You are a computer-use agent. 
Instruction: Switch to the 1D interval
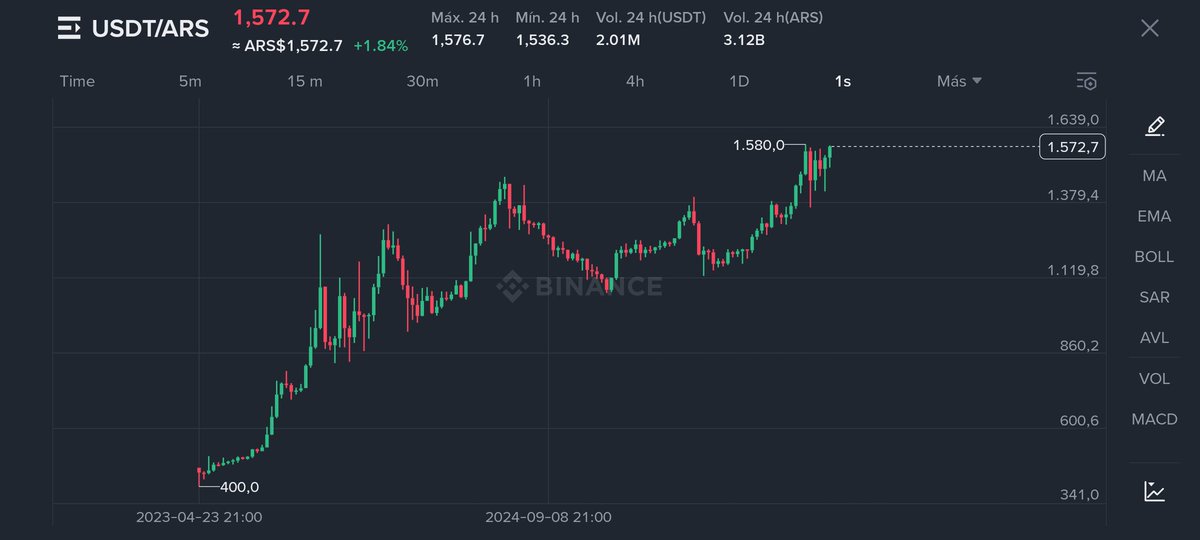[x=739, y=81]
